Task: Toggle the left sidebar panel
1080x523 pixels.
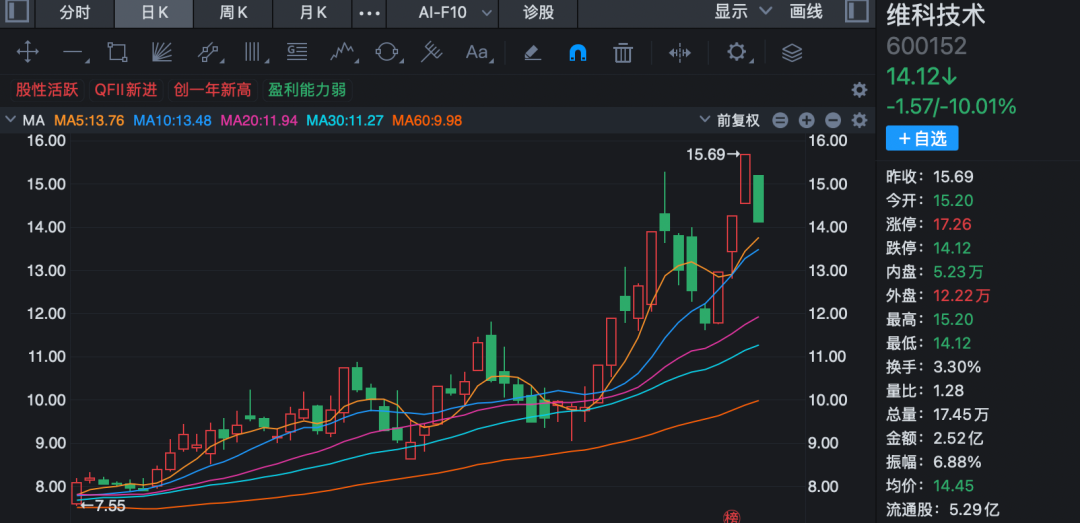Action: click(x=17, y=12)
